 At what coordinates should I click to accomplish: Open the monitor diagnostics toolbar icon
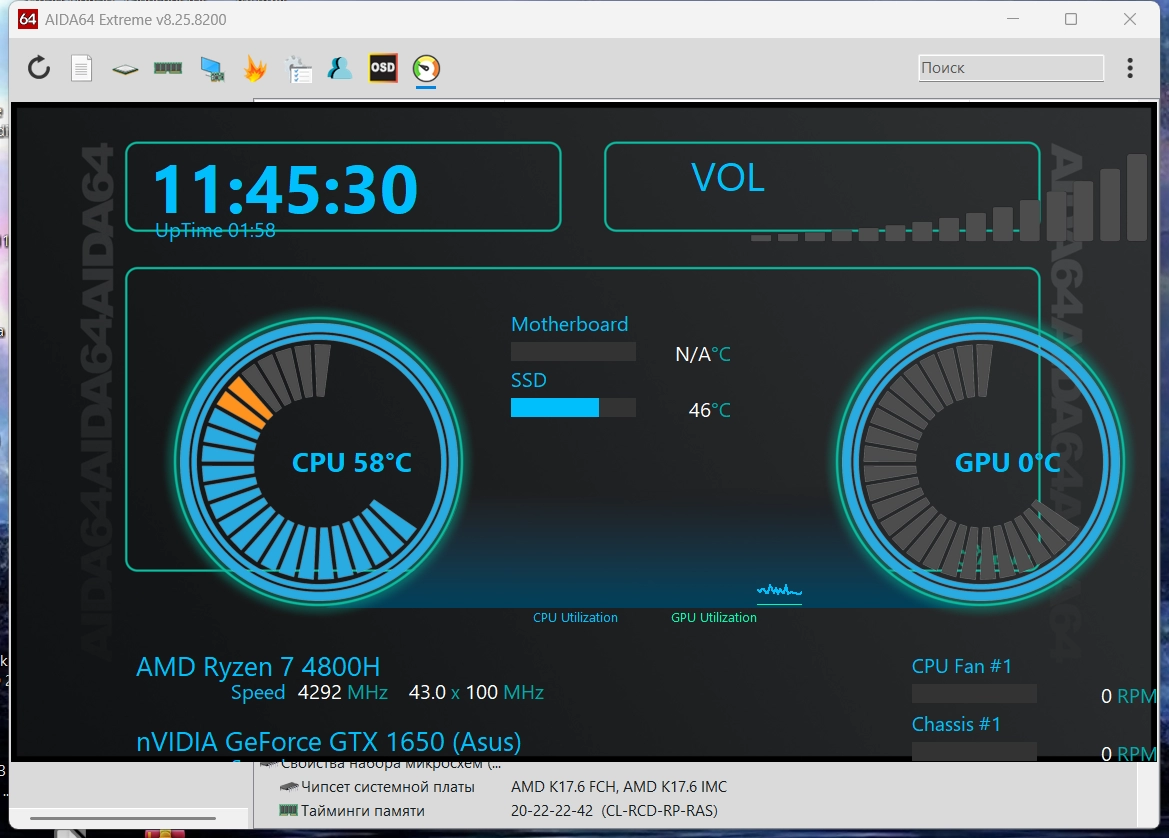click(212, 69)
